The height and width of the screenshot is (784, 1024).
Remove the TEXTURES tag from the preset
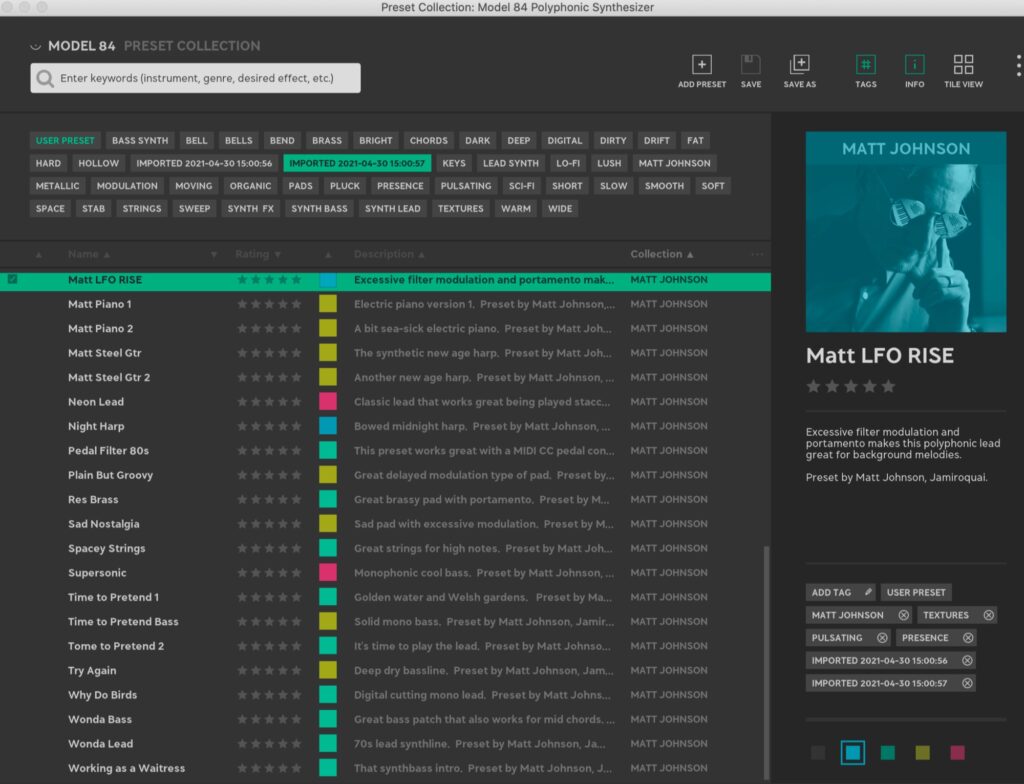point(988,615)
